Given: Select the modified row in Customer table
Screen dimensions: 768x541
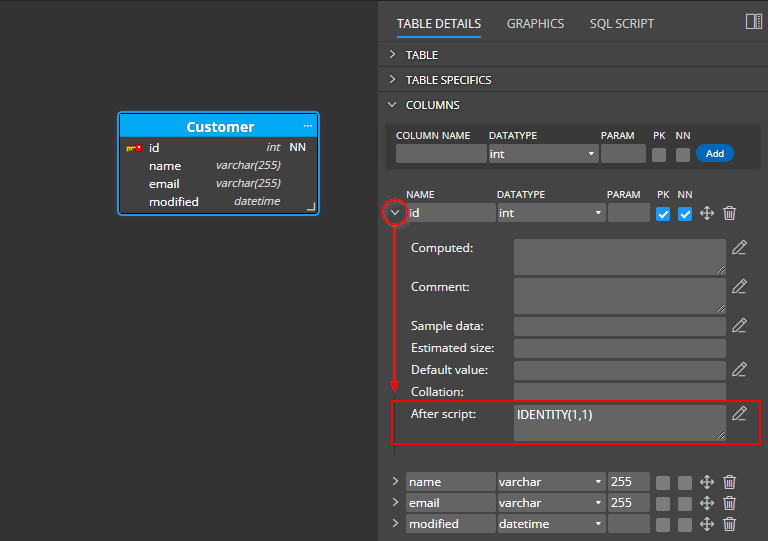Looking at the screenshot, I should [x=218, y=202].
